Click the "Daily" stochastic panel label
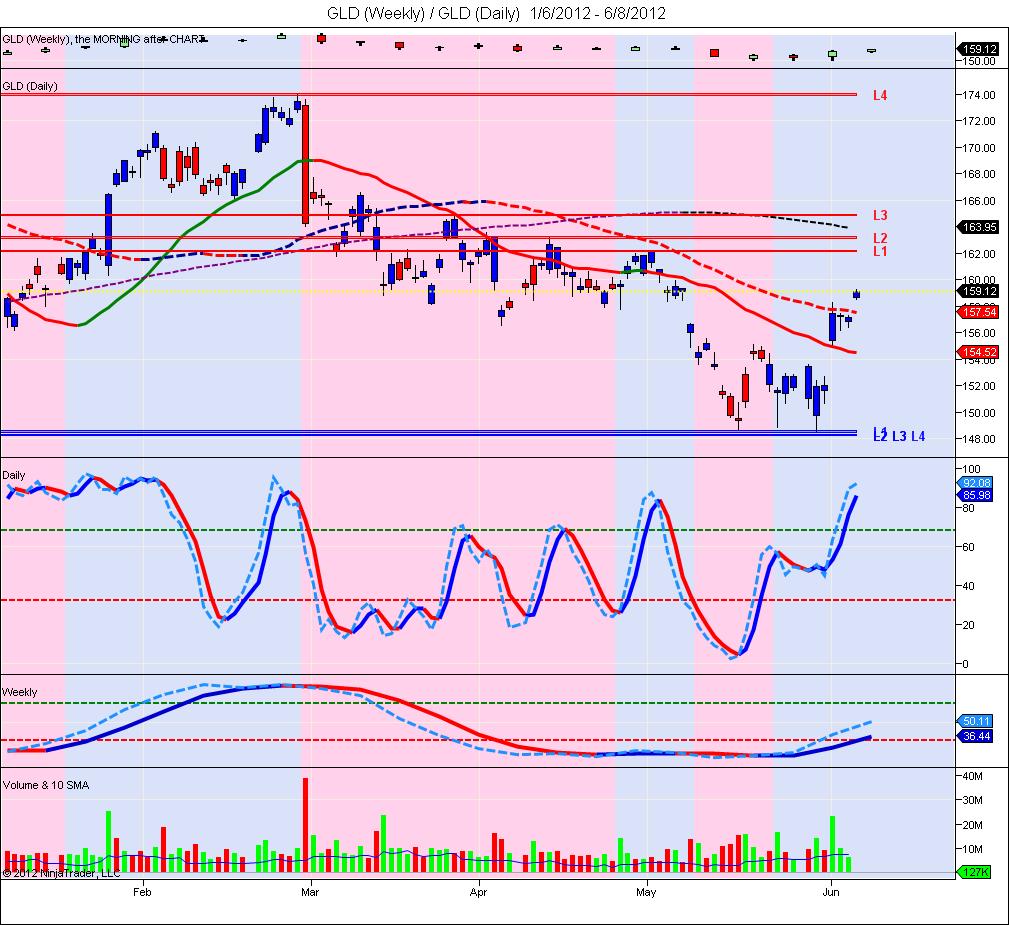The height and width of the screenshot is (925, 1009). pos(14,475)
